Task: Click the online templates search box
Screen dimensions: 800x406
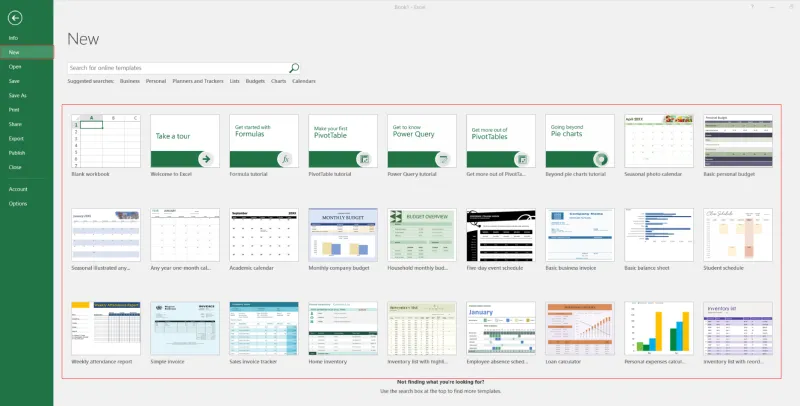Action: coord(180,67)
